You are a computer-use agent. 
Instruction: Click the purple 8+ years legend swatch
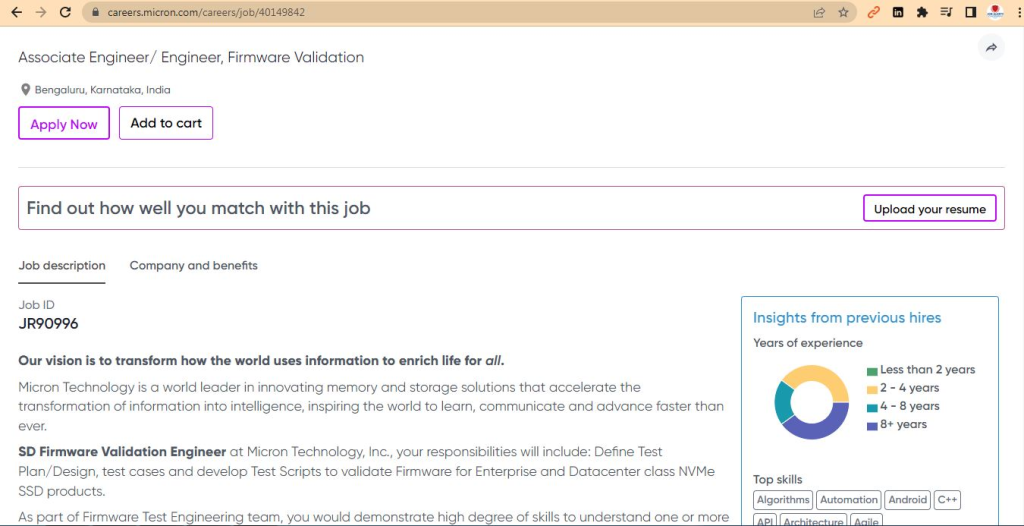click(872, 426)
